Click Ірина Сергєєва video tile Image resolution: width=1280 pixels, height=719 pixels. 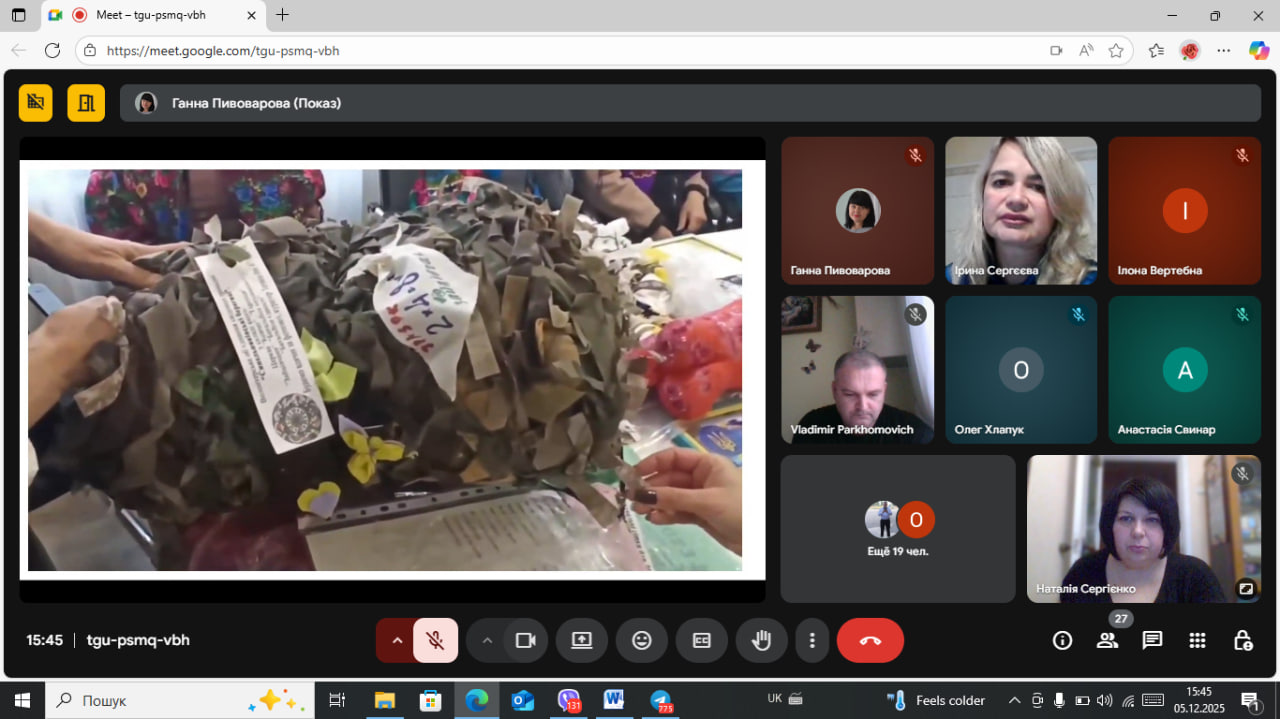tap(1020, 210)
